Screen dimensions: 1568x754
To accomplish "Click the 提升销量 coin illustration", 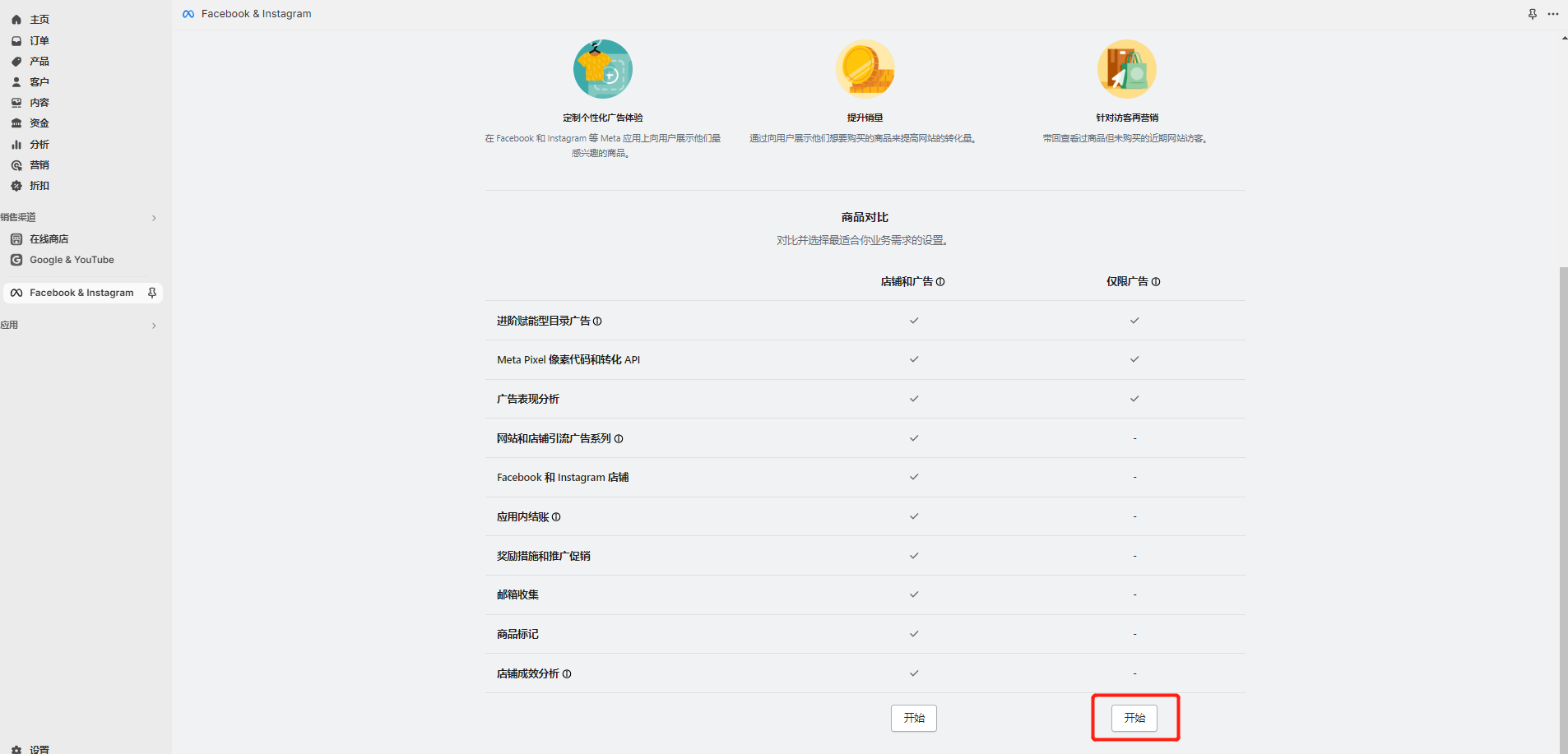I will (865, 69).
